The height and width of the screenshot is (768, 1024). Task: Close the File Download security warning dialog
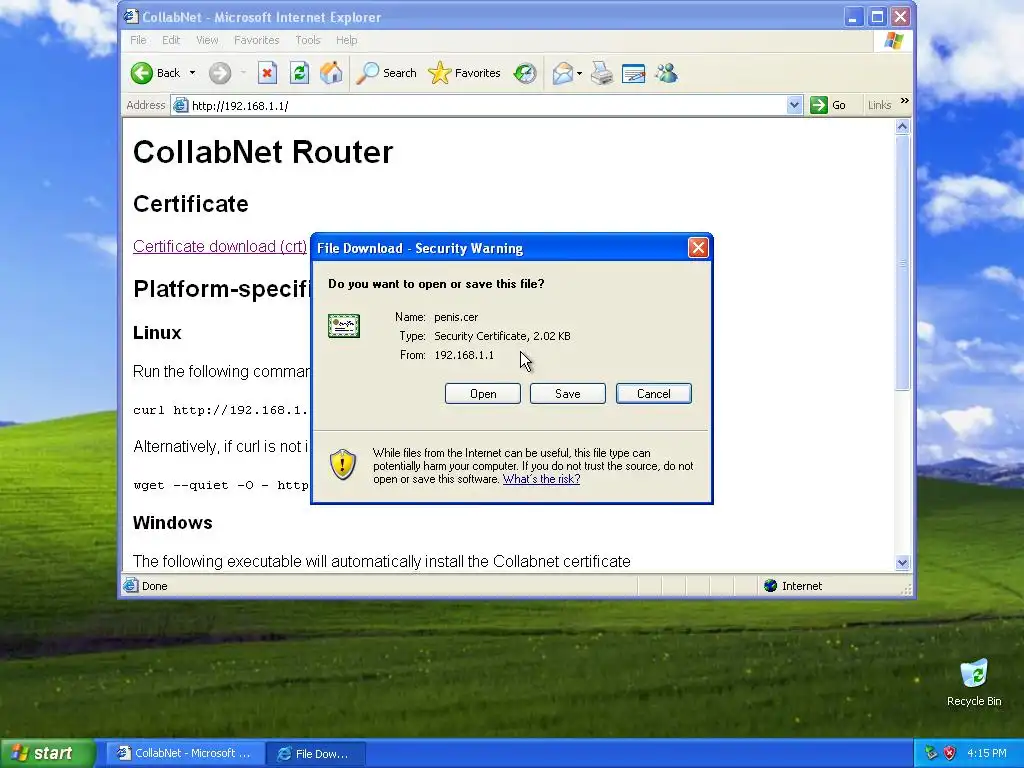pyautogui.click(x=698, y=248)
